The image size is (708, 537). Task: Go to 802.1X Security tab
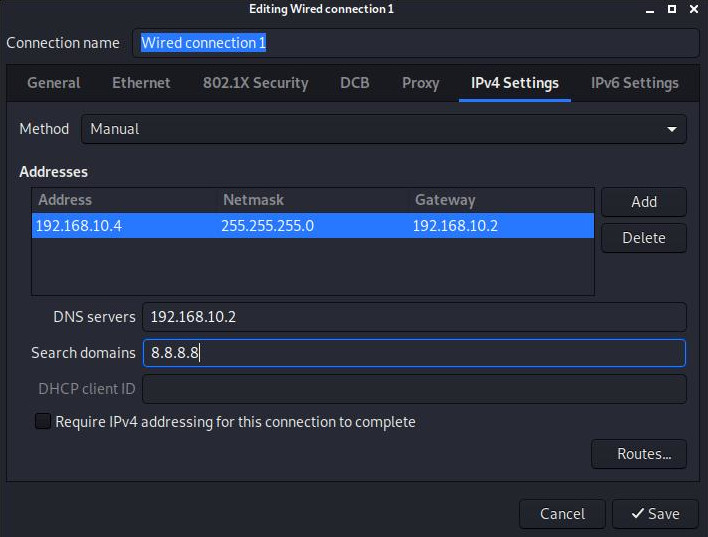pos(255,83)
